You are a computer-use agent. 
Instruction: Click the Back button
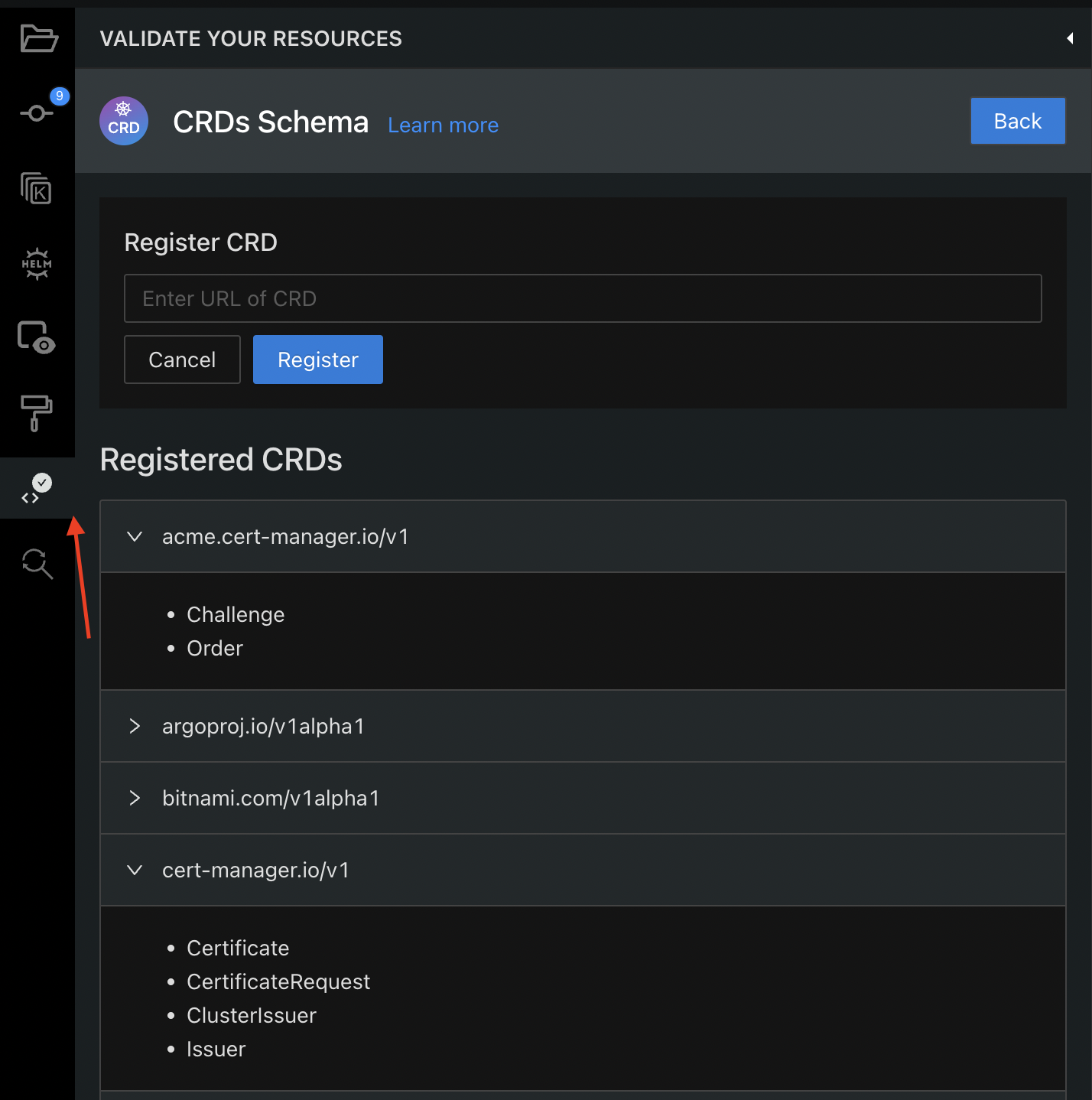1018,121
